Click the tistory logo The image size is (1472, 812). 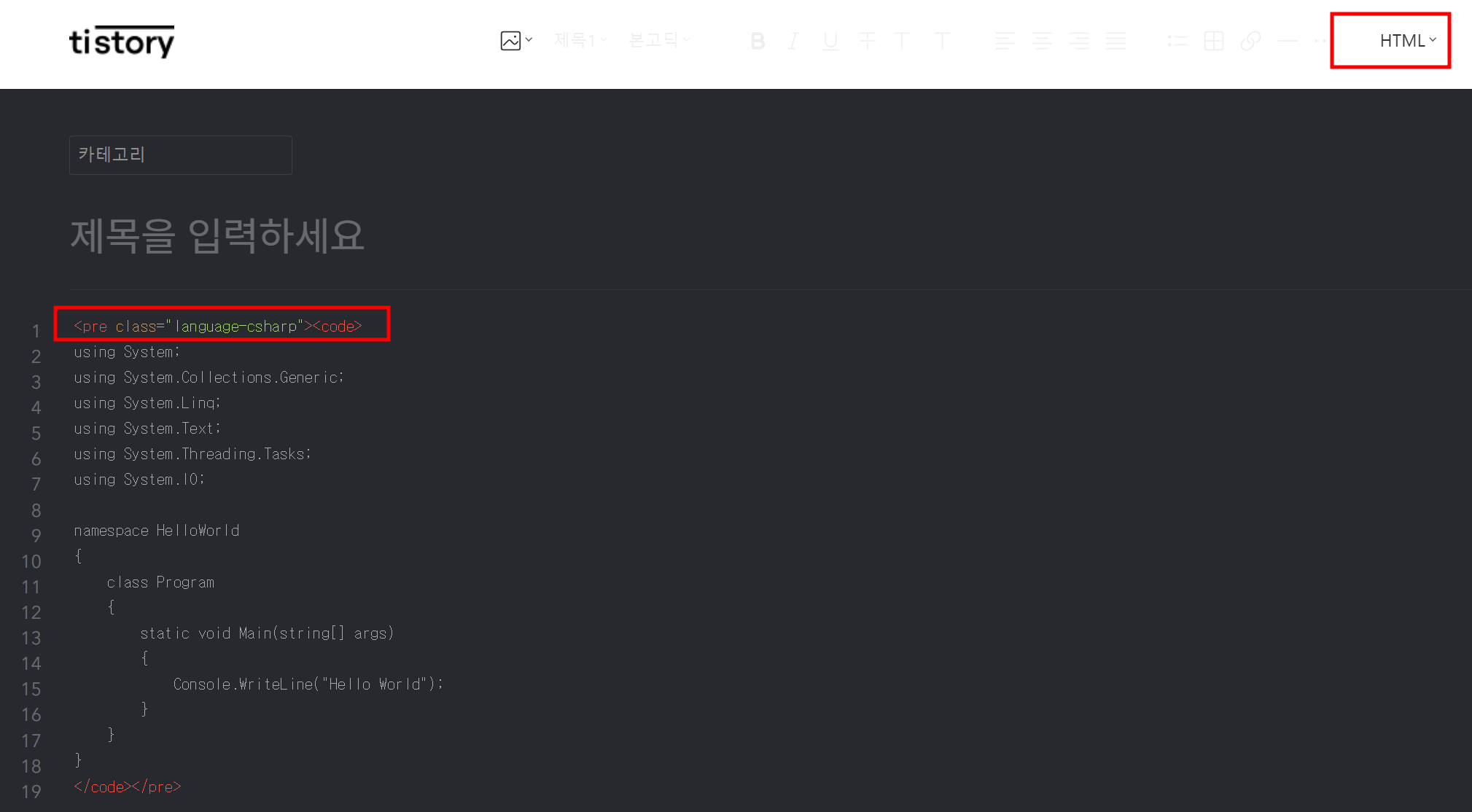[x=122, y=42]
